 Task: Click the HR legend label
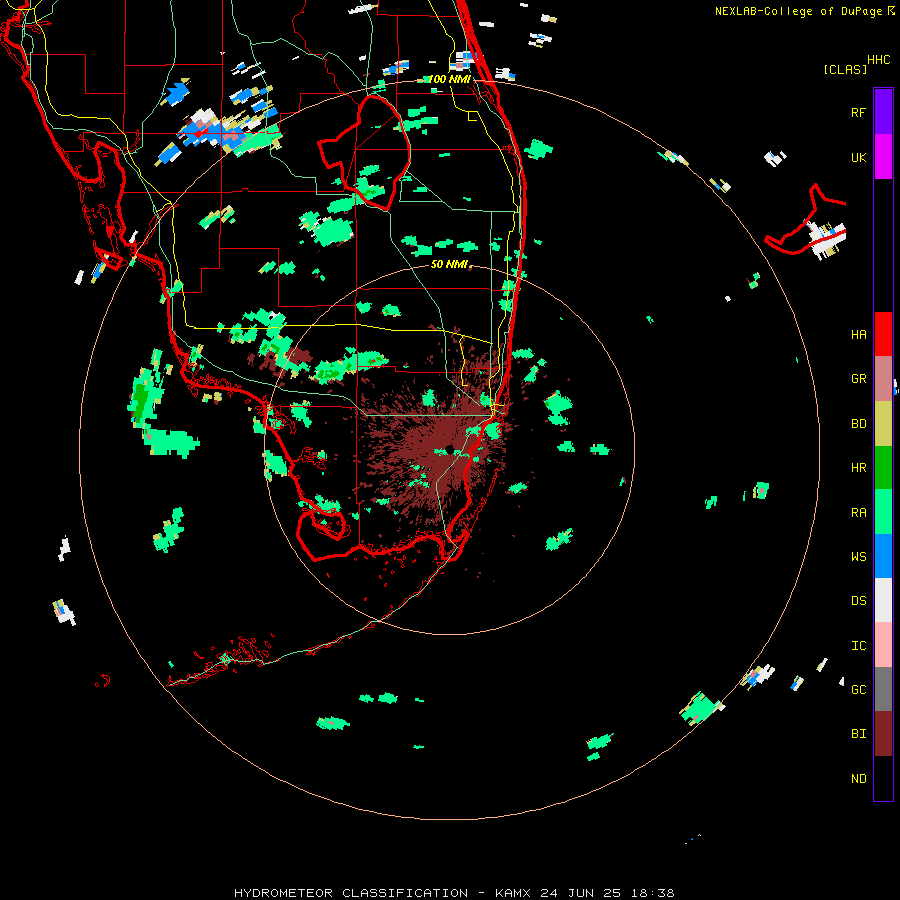click(858, 468)
